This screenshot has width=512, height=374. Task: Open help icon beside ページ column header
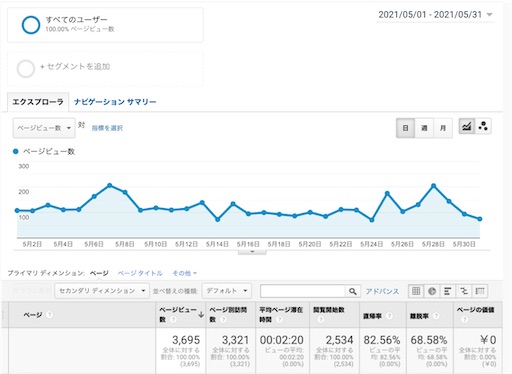(49, 314)
